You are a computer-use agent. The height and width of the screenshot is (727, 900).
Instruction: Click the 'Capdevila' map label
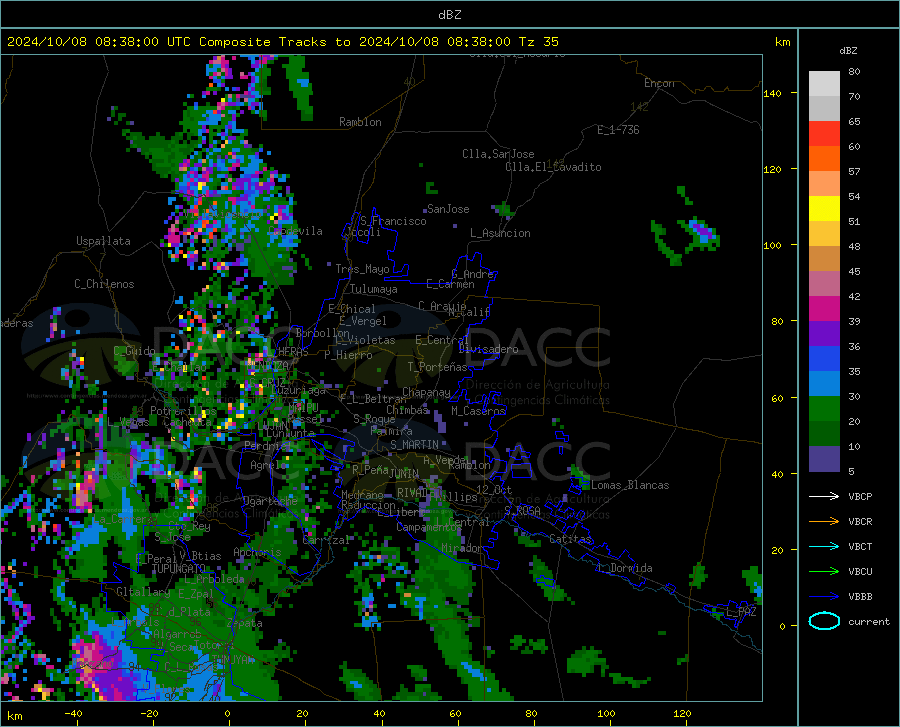(x=295, y=231)
